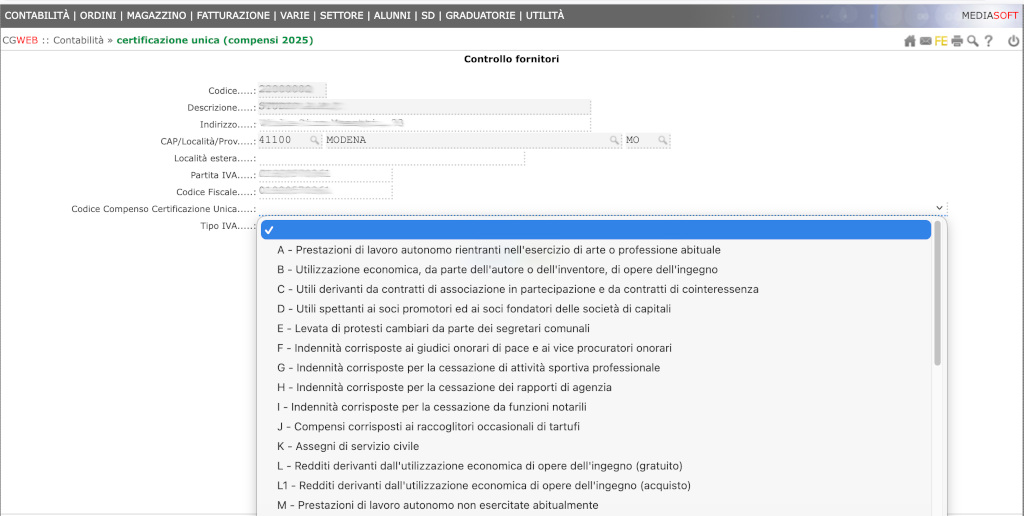Click the CAP field lookup magnifier
The width and height of the screenshot is (1024, 516).
[x=313, y=141]
